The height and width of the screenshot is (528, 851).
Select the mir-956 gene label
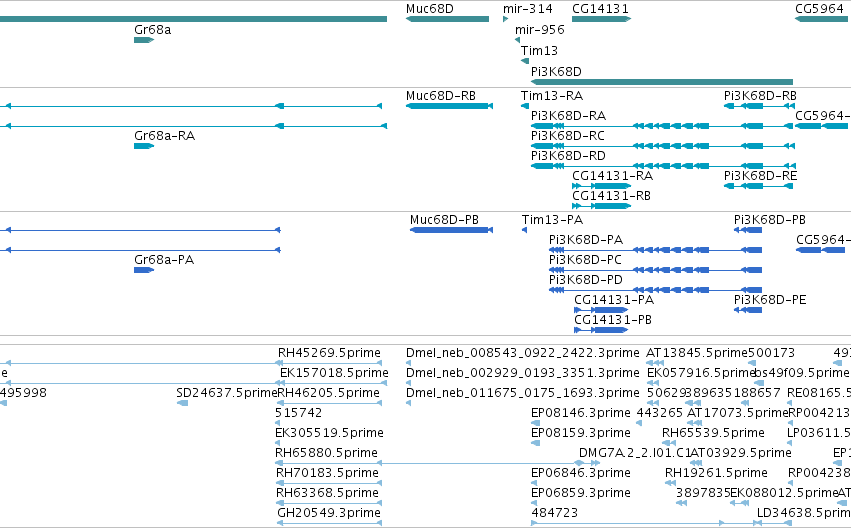point(539,30)
